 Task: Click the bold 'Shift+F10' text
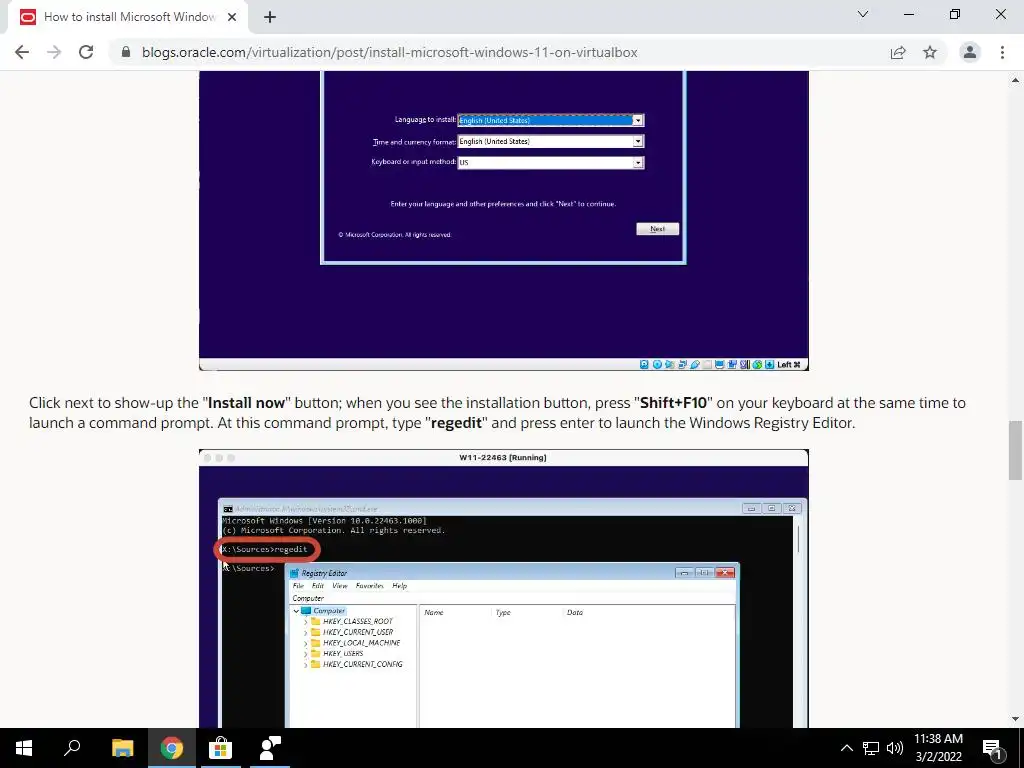(673, 403)
